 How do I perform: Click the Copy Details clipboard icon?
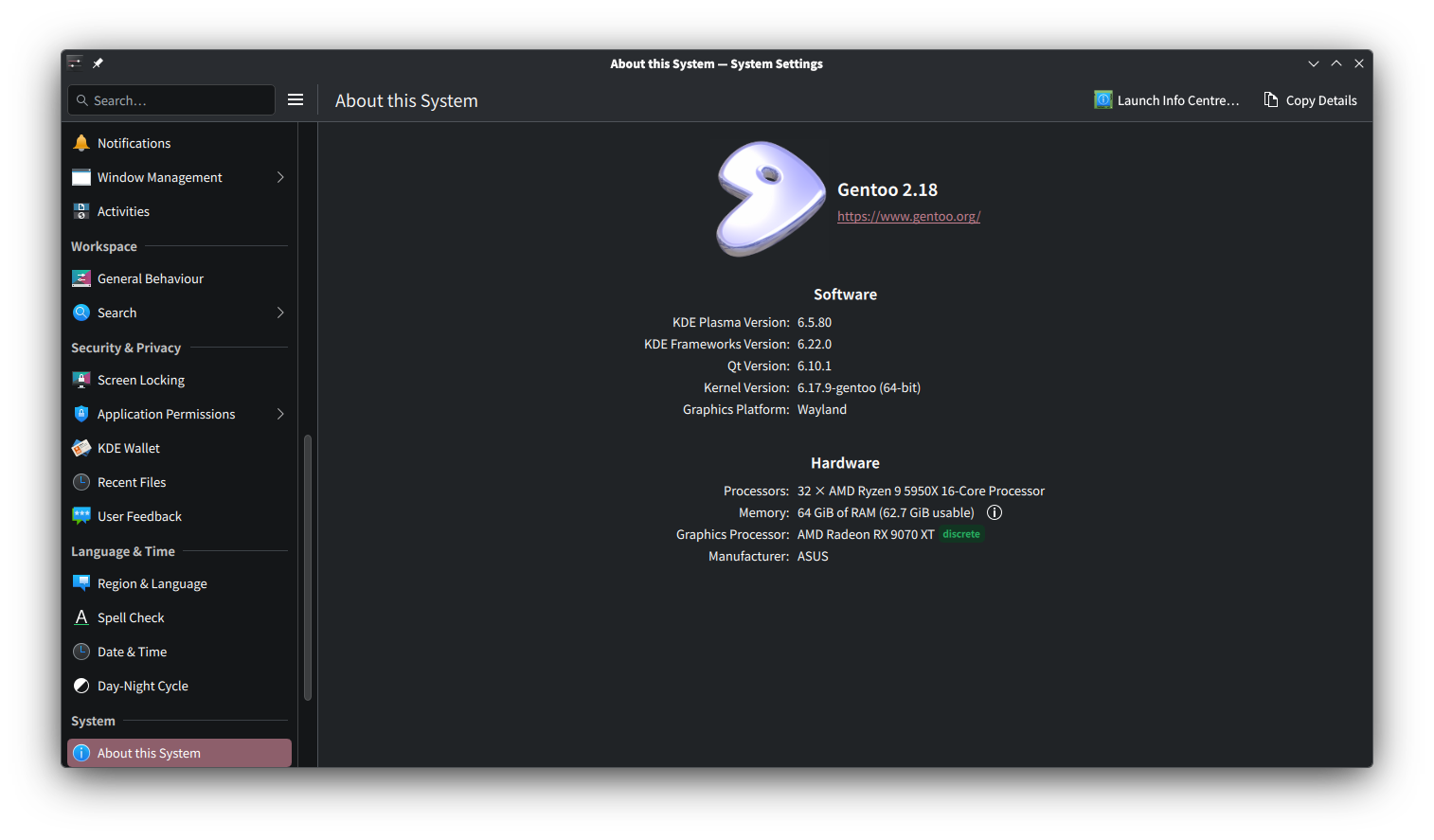tap(1271, 99)
